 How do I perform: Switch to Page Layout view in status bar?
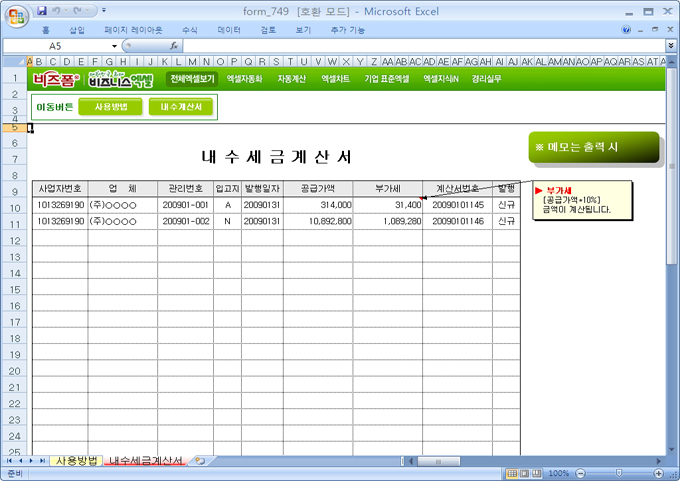coord(524,473)
